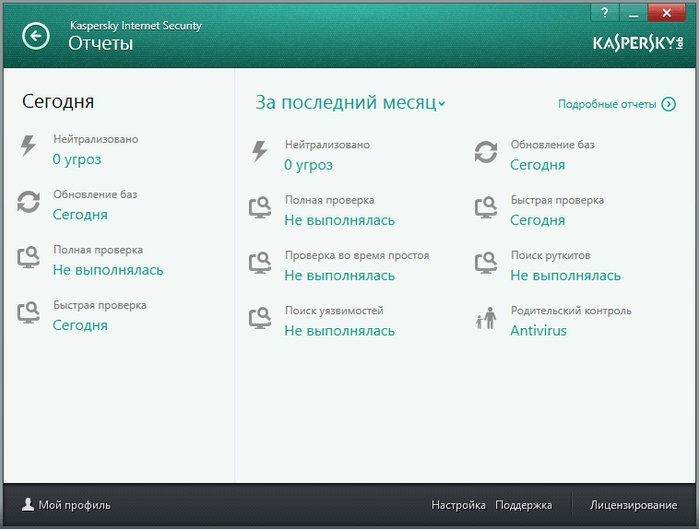699x530 pixels.
Task: Click Не выполнялась under monthly Полная проверка
Action: coord(340,220)
